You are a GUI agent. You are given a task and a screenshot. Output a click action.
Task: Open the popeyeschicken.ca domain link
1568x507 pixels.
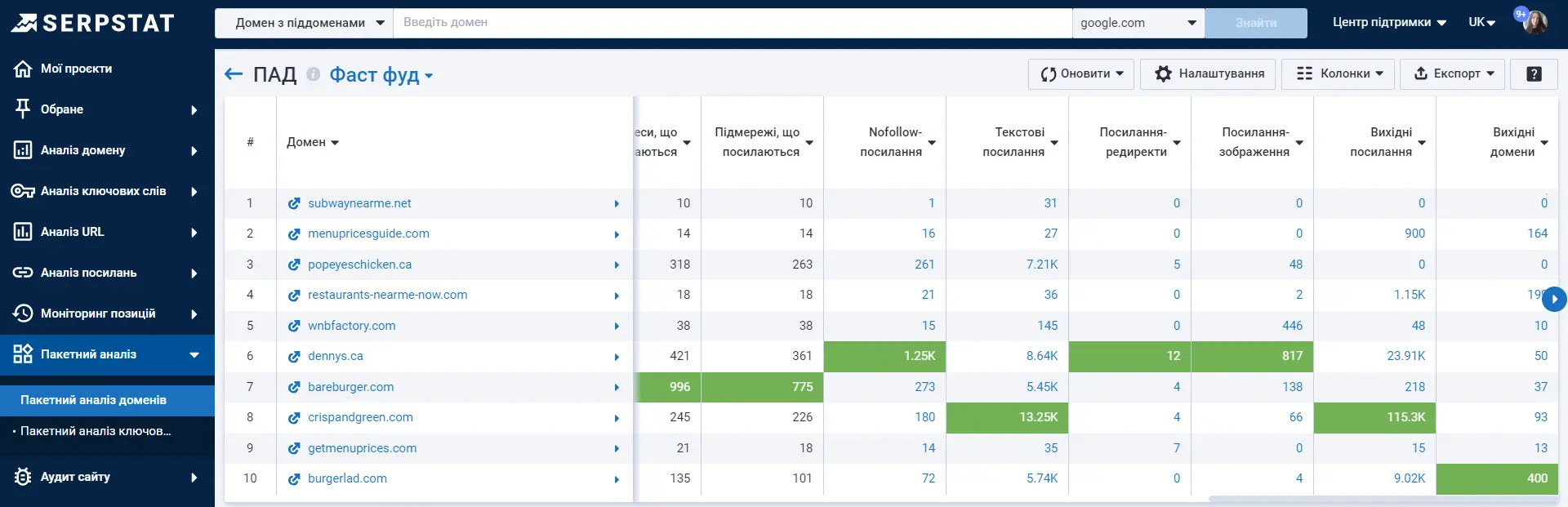[359, 265]
